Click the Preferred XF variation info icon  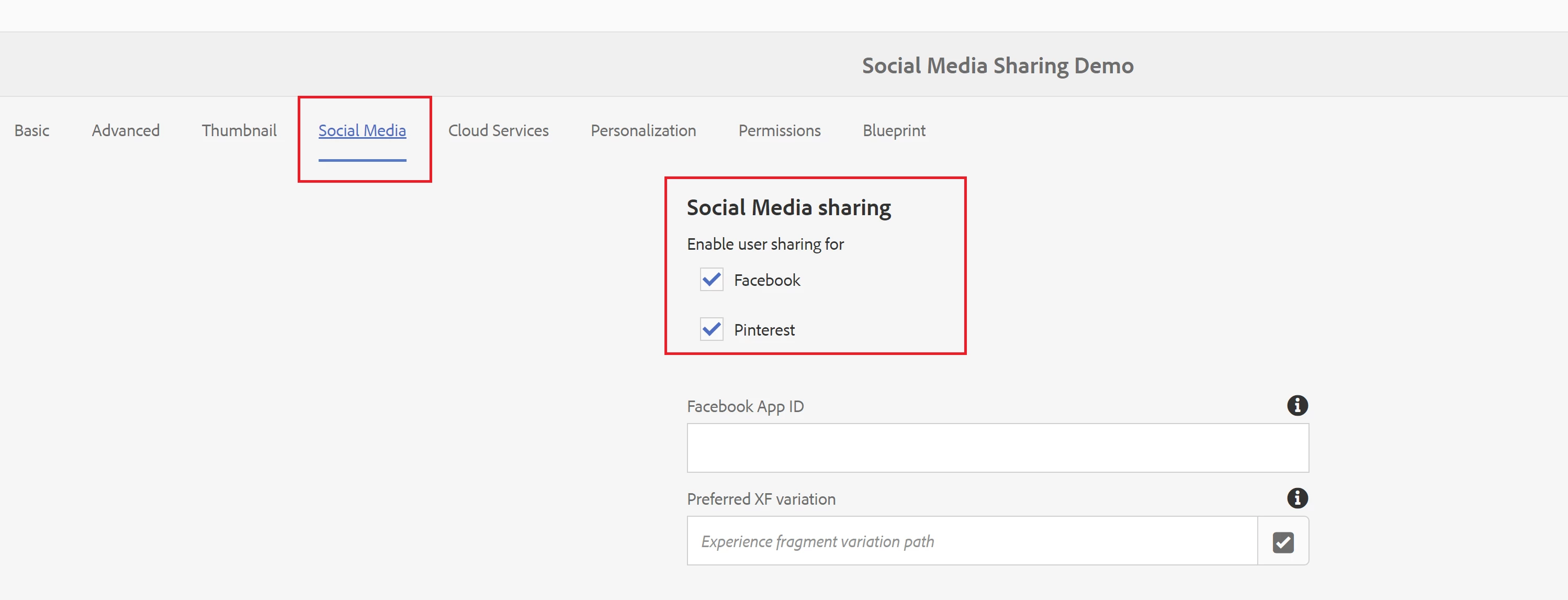click(1297, 498)
